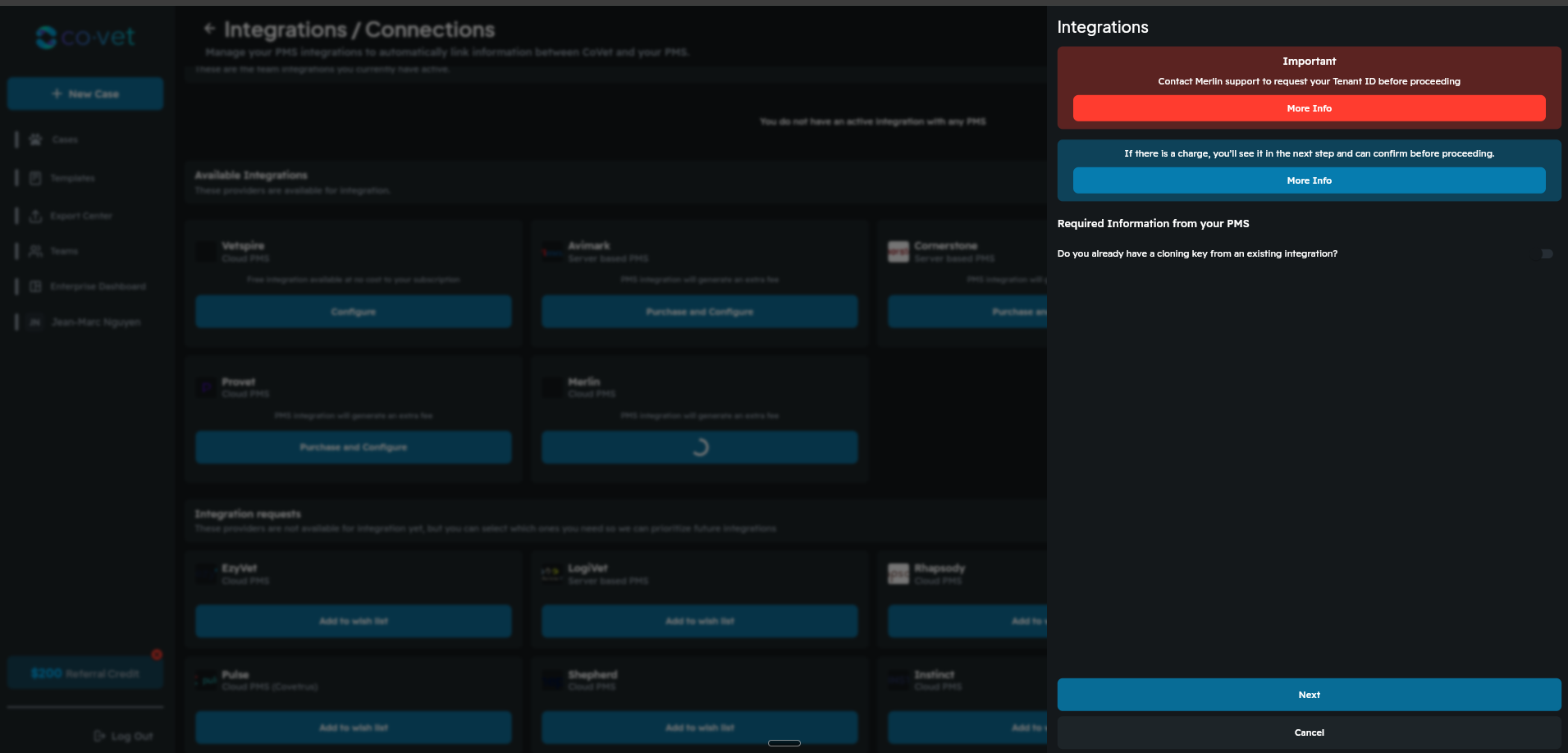Viewport: 1568px width, 753px height.
Task: Add LogiVet to wish list
Action: [x=699, y=621]
